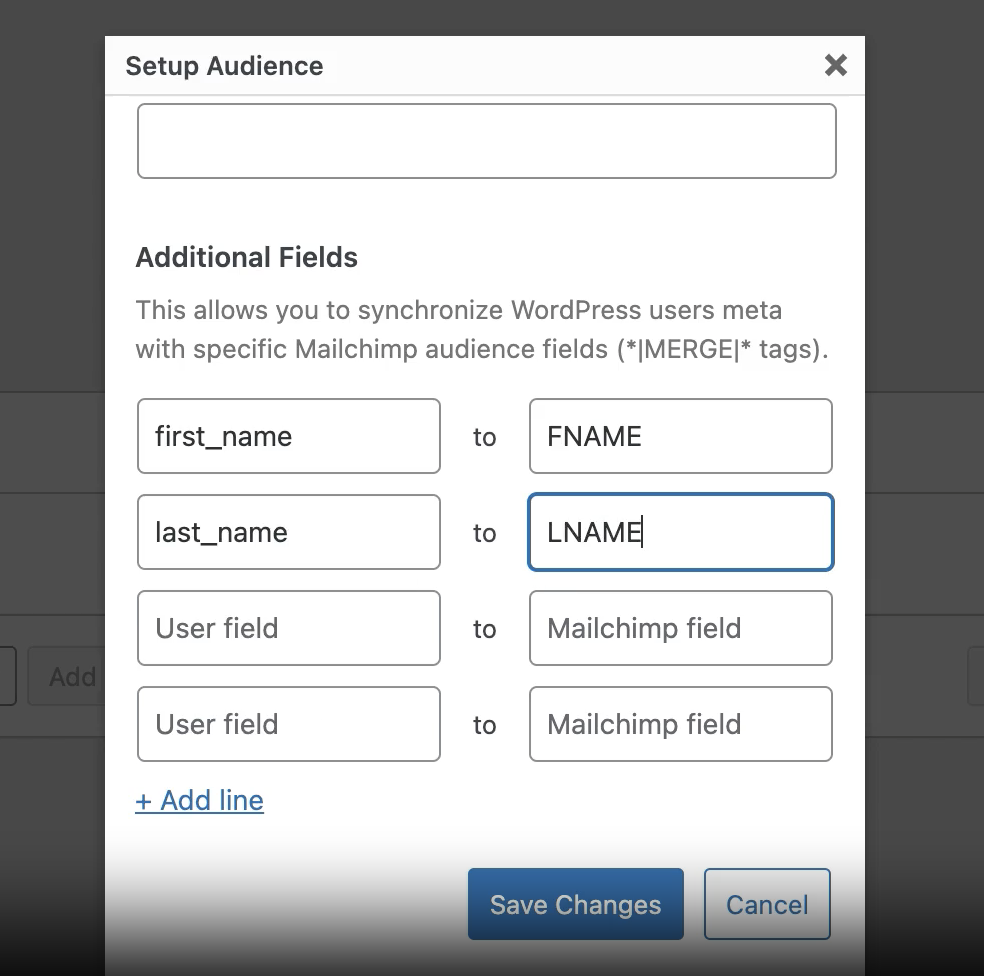Cancel the audience setup

pos(766,904)
